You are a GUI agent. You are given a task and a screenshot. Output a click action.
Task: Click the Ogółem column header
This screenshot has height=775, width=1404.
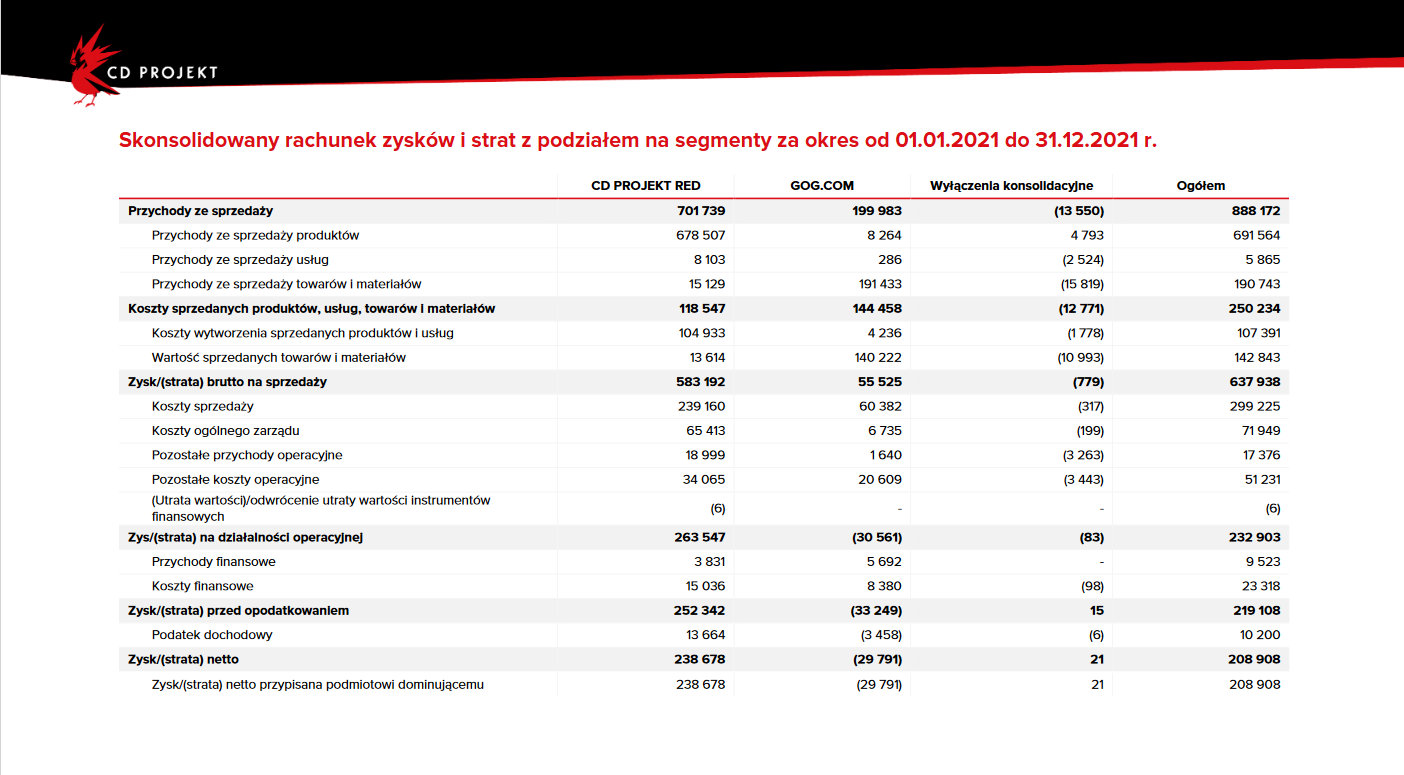pos(1200,186)
